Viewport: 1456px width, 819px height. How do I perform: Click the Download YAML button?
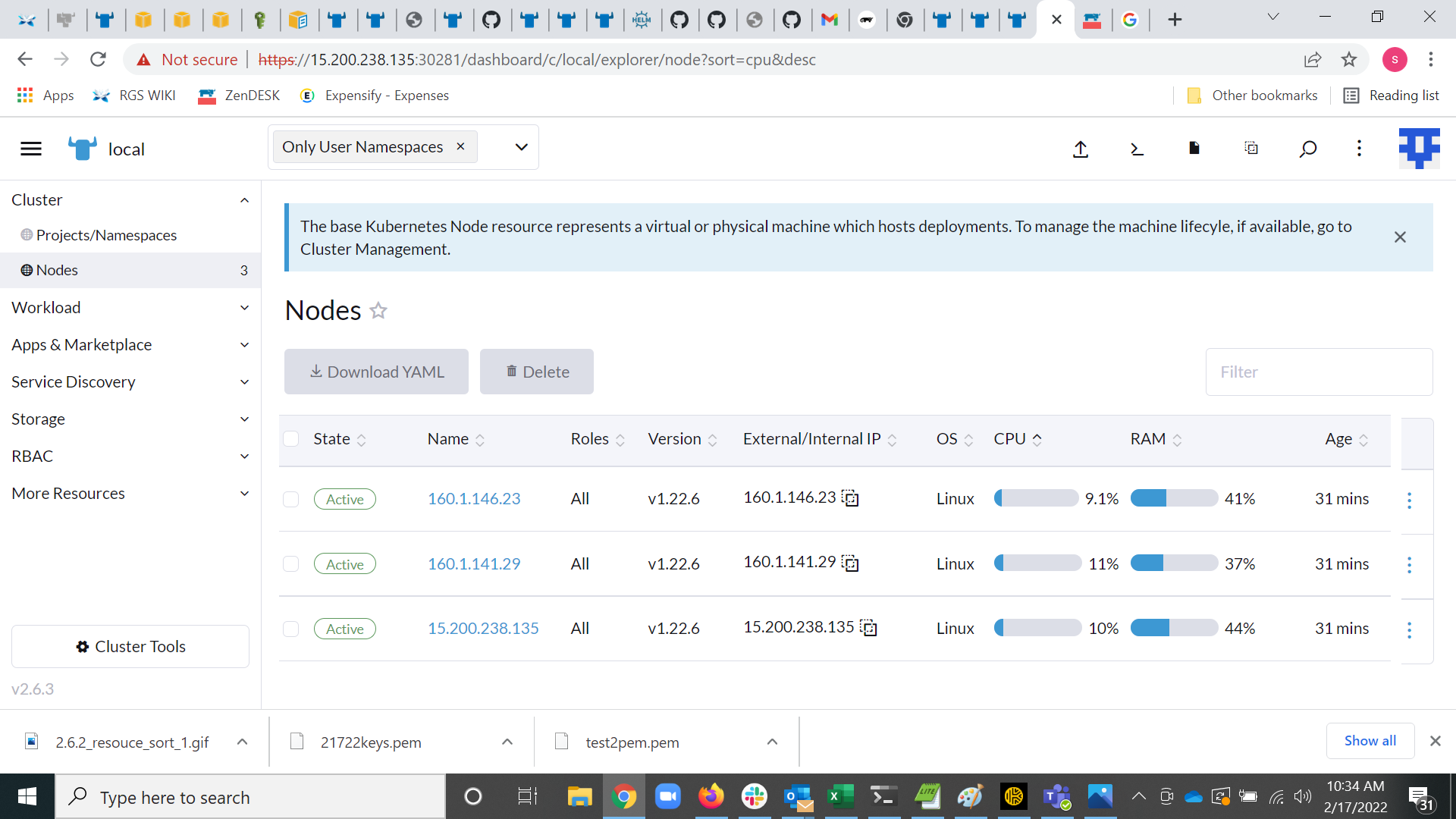(x=376, y=372)
